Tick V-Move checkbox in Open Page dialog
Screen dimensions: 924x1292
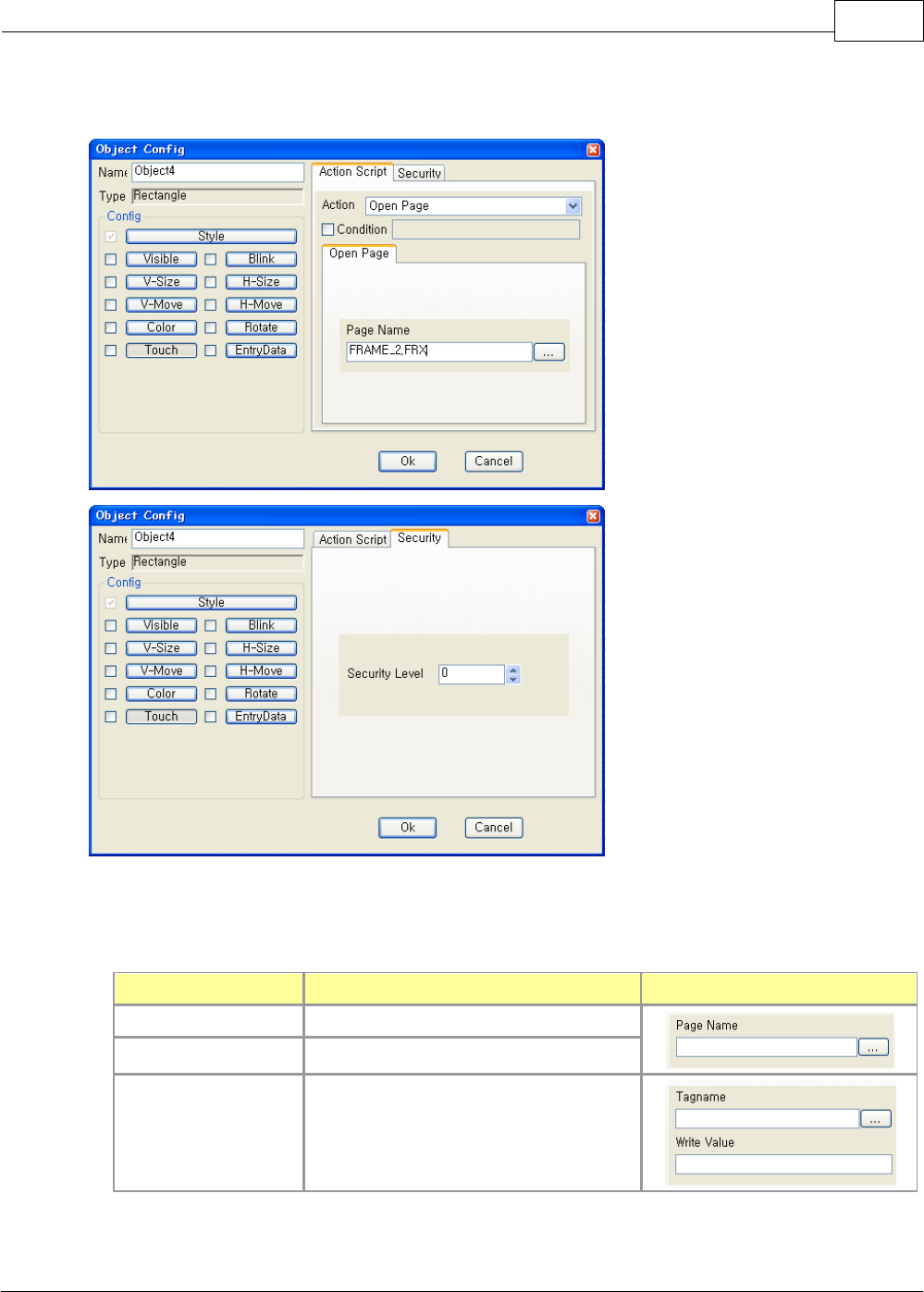(111, 305)
